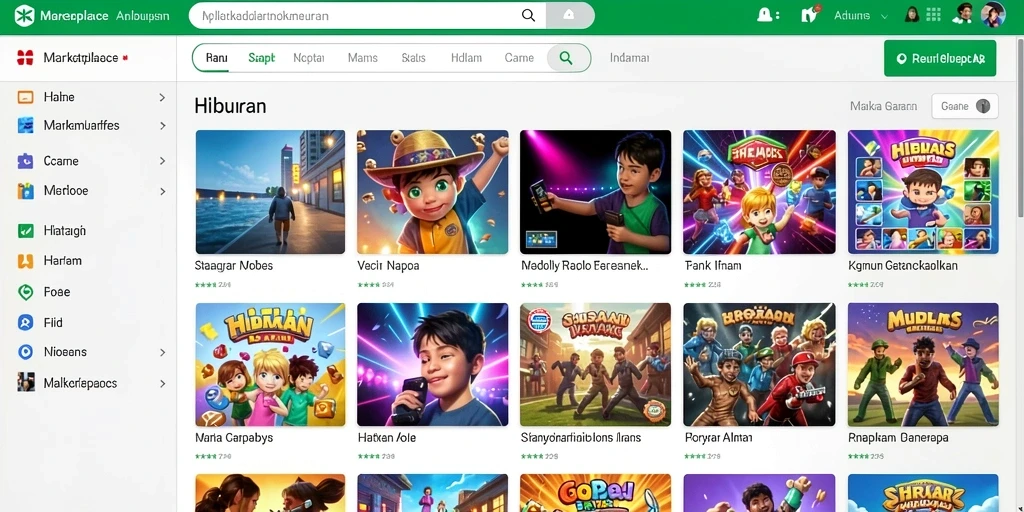Open the Kgmun Getanckaolkan thumbnail

click(x=923, y=192)
